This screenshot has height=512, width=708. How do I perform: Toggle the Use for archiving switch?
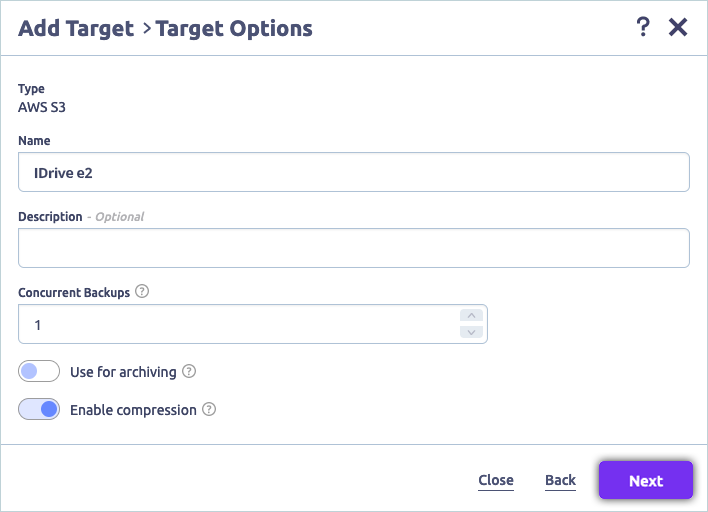pyautogui.click(x=39, y=372)
